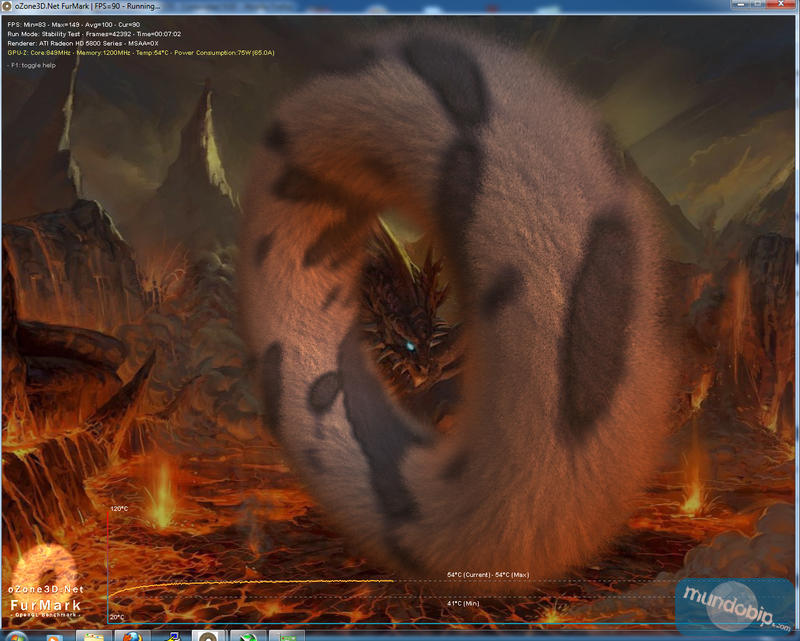800x641 pixels.
Task: Click the 'F1: toggle help' hint
Action: click(32, 65)
